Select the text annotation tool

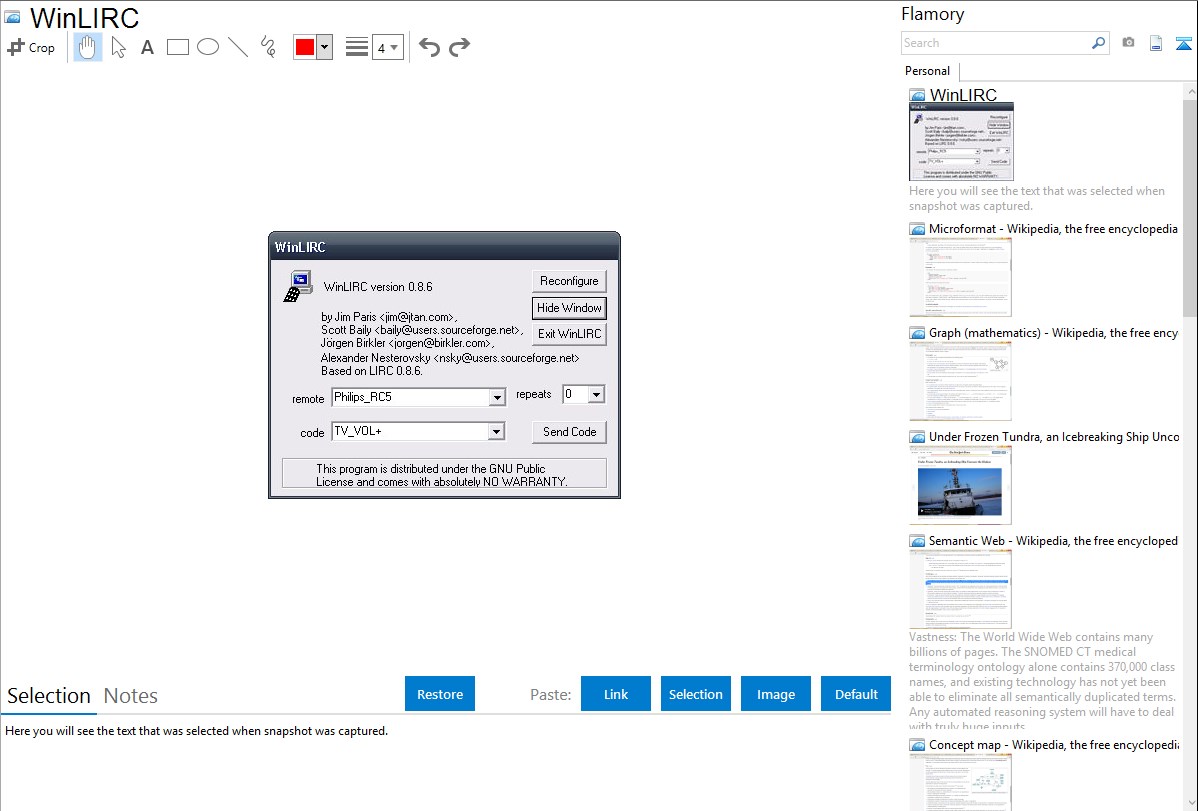point(147,47)
